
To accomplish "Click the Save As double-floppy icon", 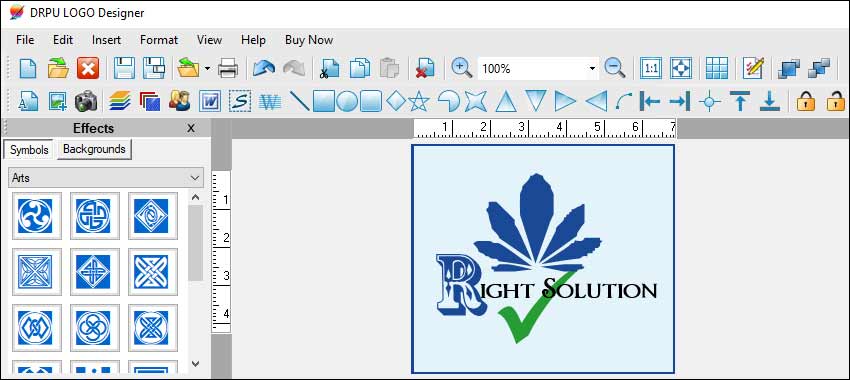I will 154,69.
